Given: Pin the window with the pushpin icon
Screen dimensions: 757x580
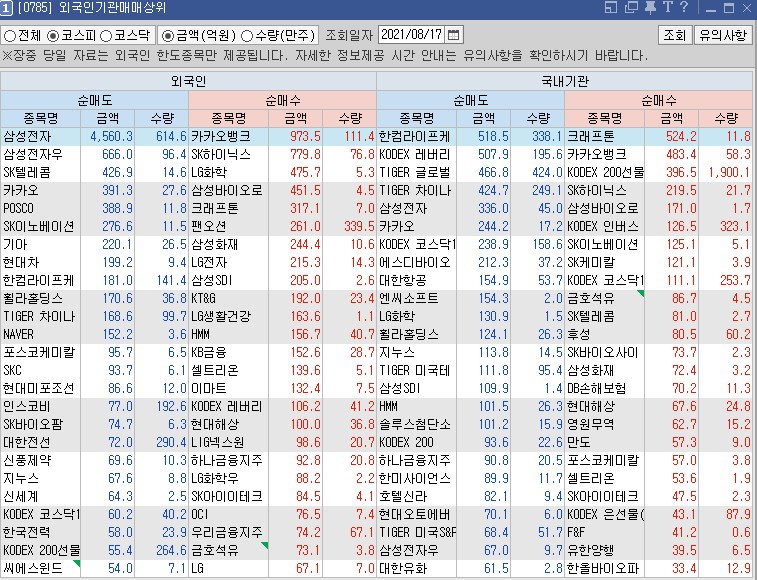Looking at the screenshot, I should pos(650,7).
